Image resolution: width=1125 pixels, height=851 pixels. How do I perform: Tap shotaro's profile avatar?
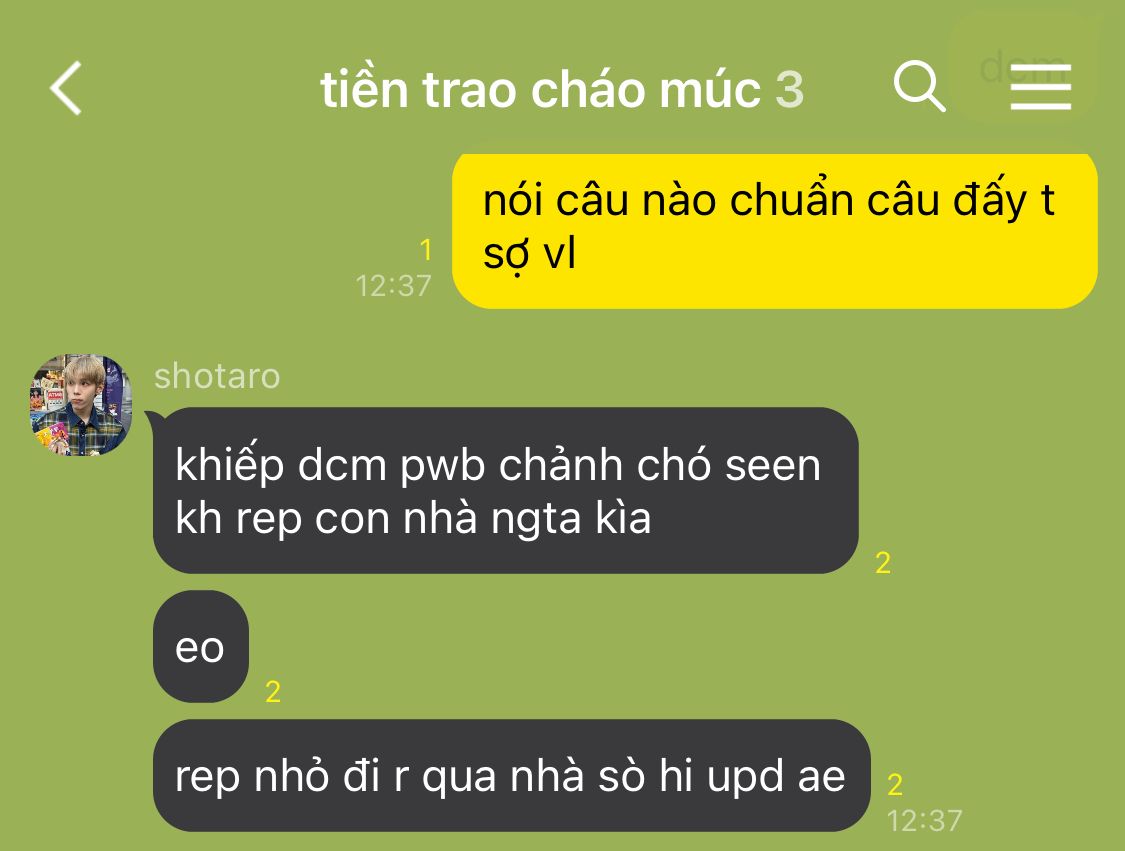tap(81, 405)
